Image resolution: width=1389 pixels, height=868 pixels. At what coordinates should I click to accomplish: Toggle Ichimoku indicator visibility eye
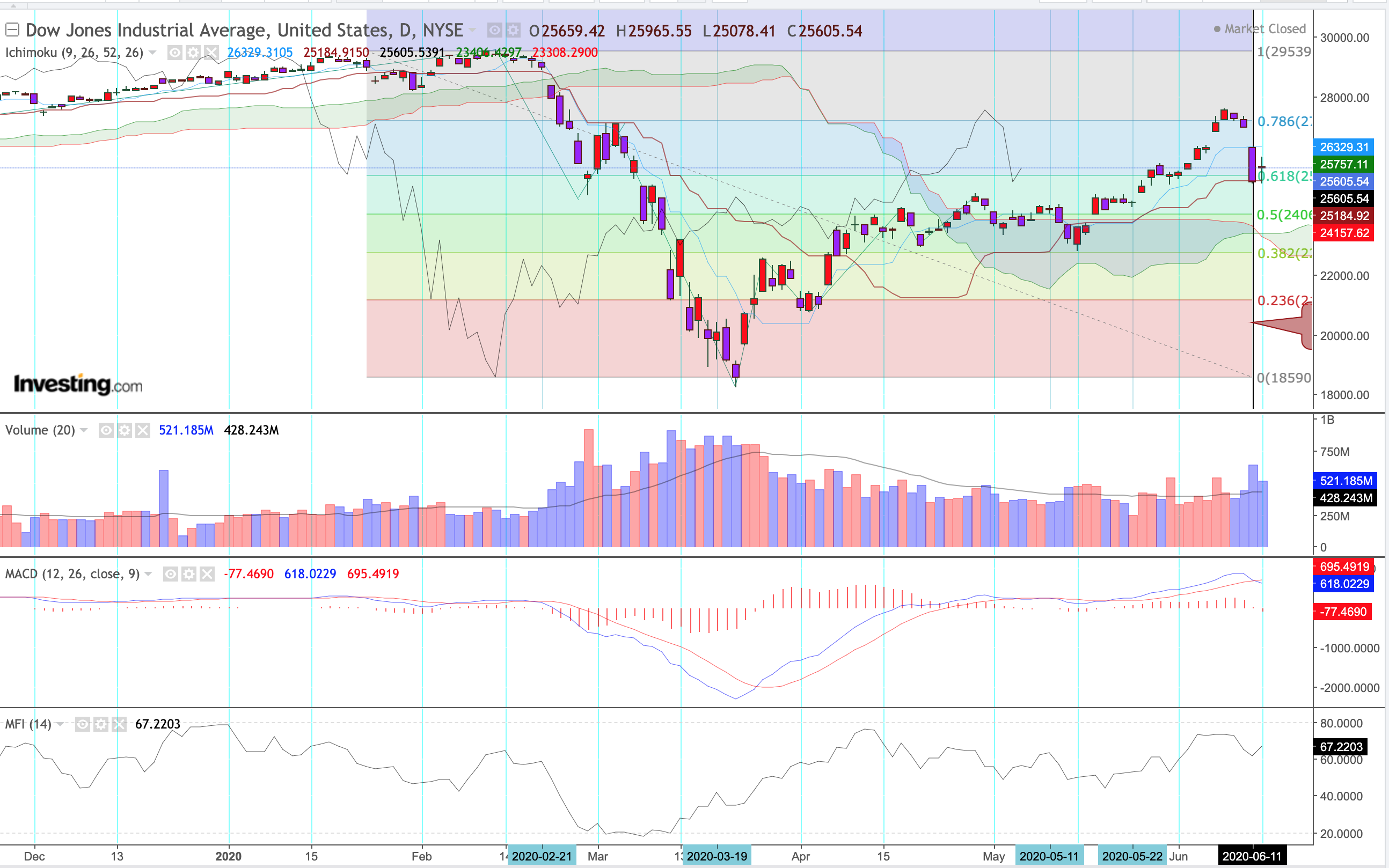tap(174, 53)
